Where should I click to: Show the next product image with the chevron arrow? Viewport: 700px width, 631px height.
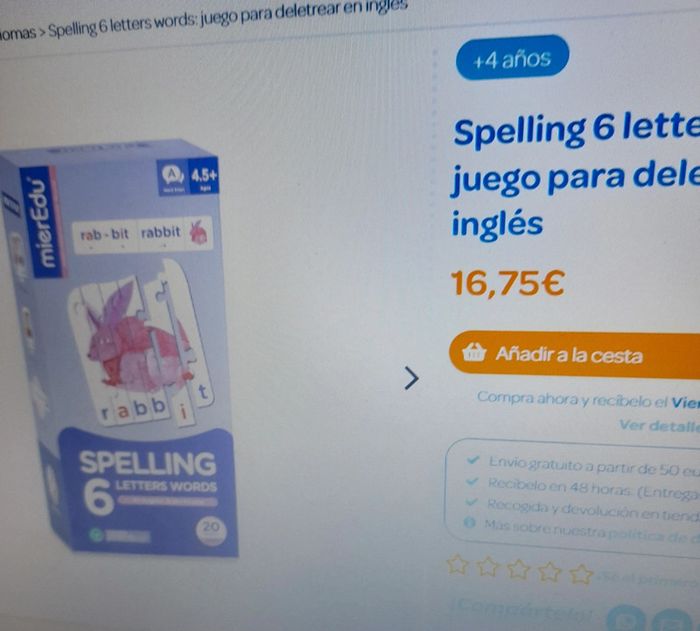(412, 378)
